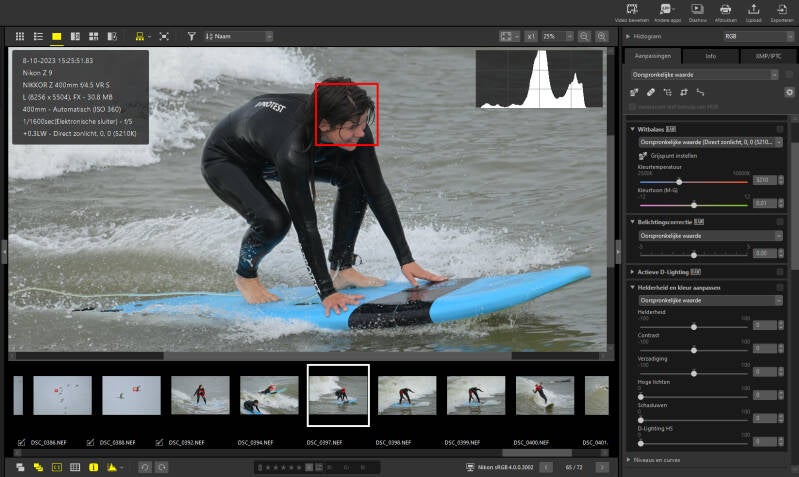The width and height of the screenshot is (799, 477).
Task: Switch to the XMP/IPTC tab
Action: (768, 56)
